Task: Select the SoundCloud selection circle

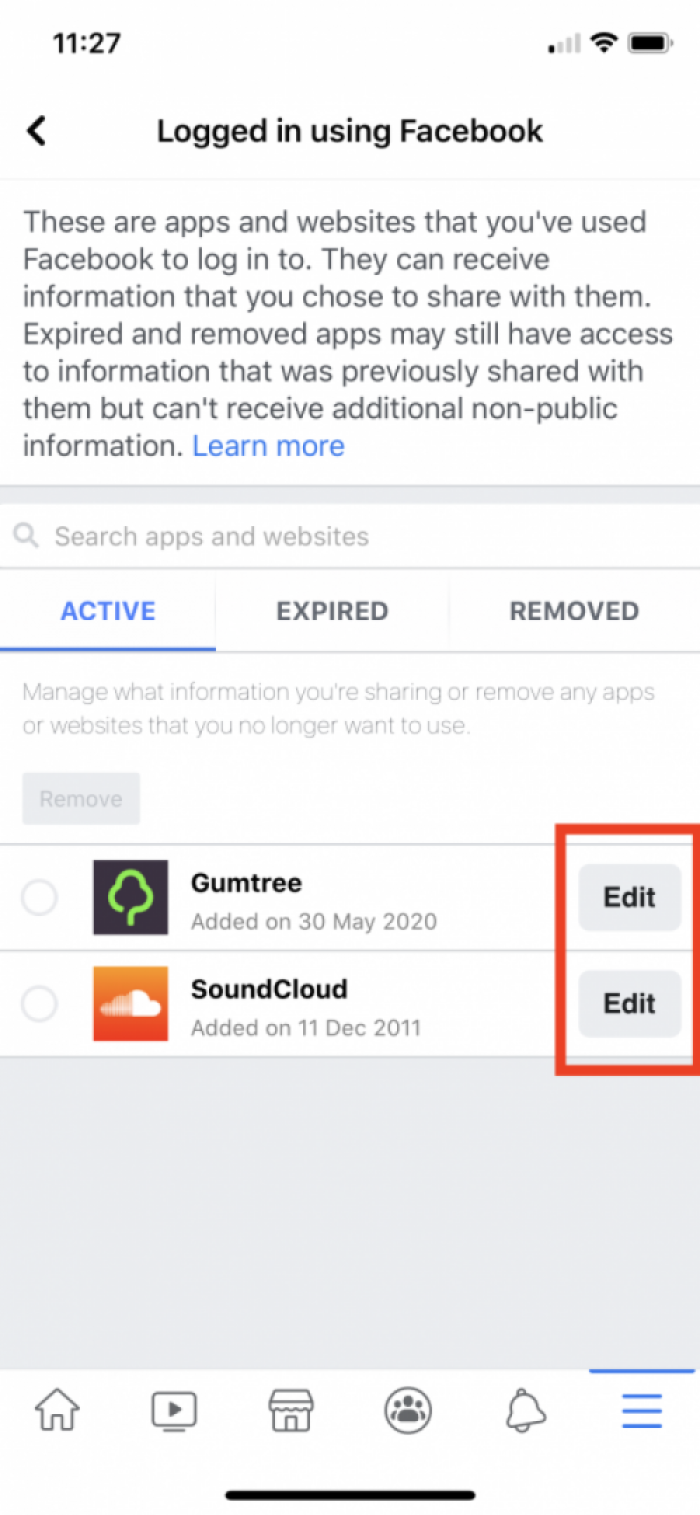Action: 39,1003
